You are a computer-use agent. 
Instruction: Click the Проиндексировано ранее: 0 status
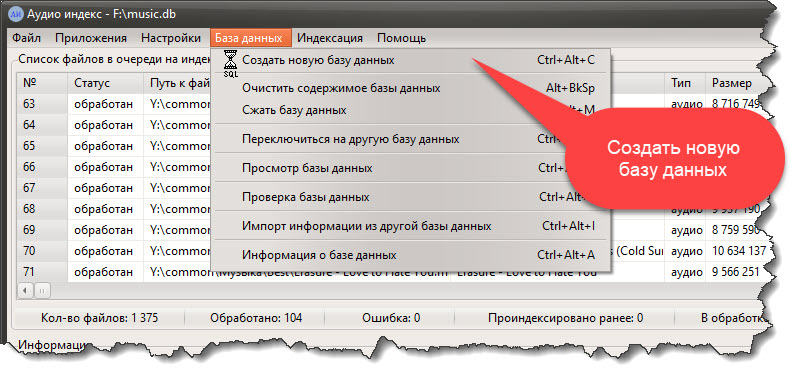(x=565, y=318)
